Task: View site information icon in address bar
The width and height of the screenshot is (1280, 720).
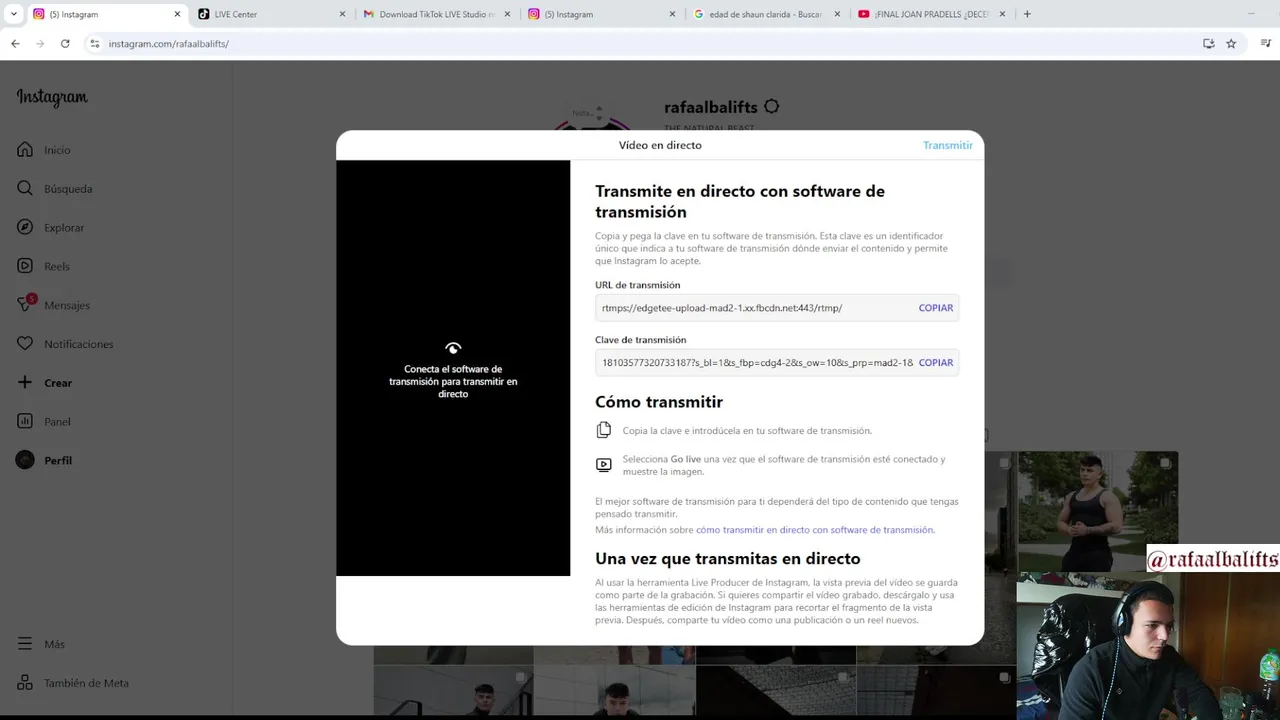Action: [x=95, y=44]
